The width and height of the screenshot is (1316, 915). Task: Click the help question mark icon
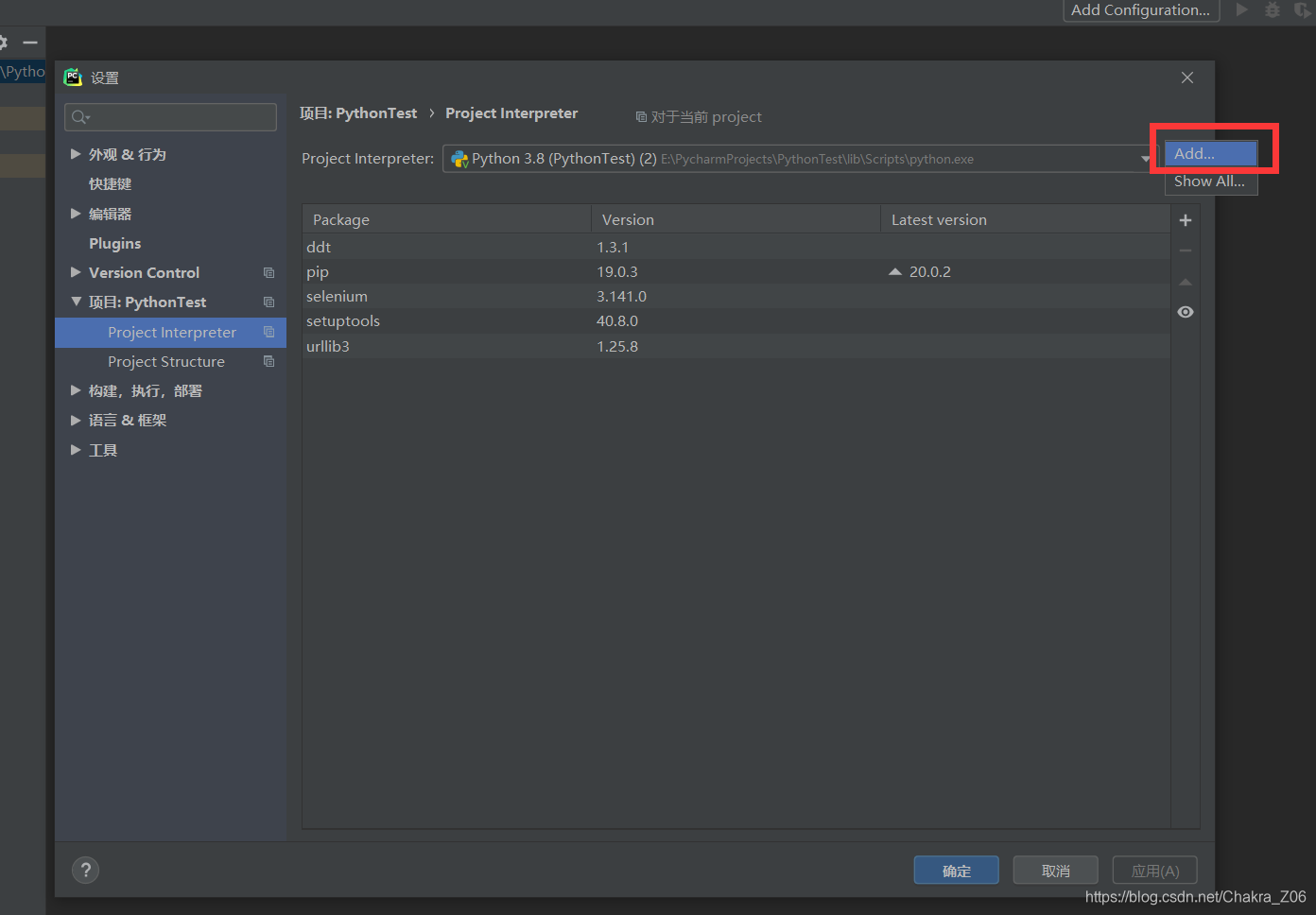[85, 870]
